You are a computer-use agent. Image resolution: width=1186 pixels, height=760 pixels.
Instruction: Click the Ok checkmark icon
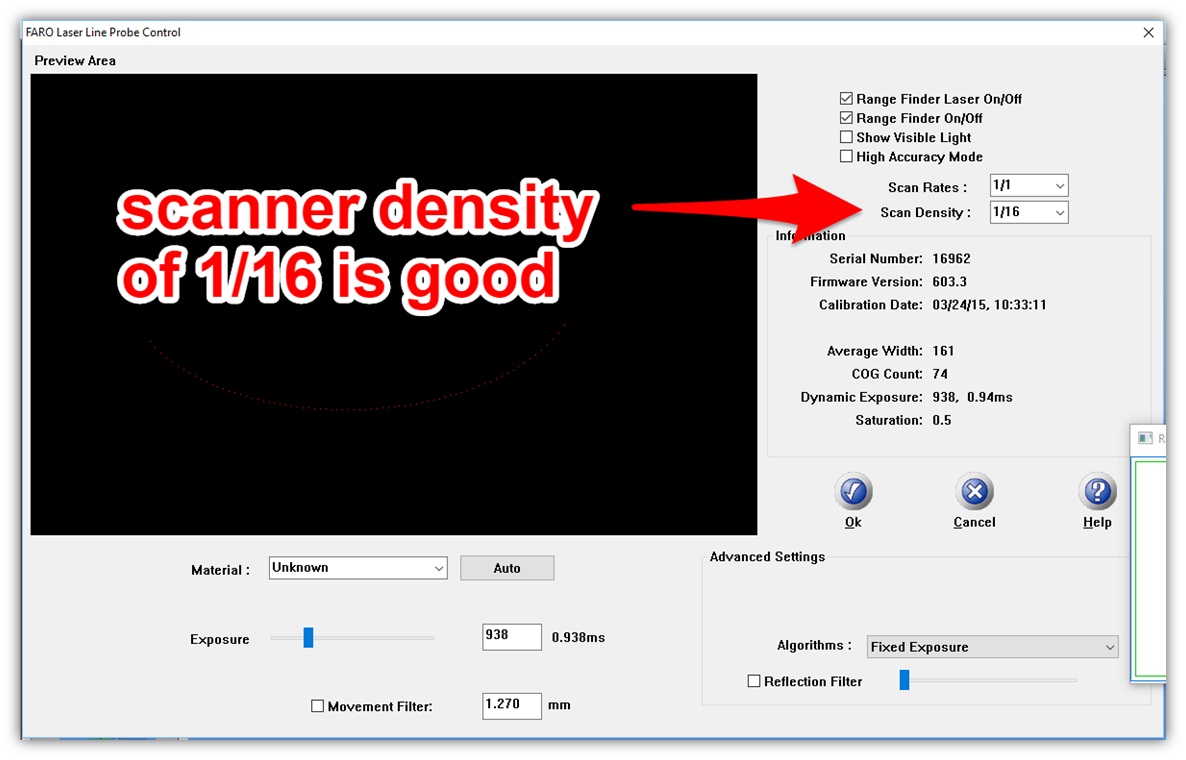tap(853, 492)
